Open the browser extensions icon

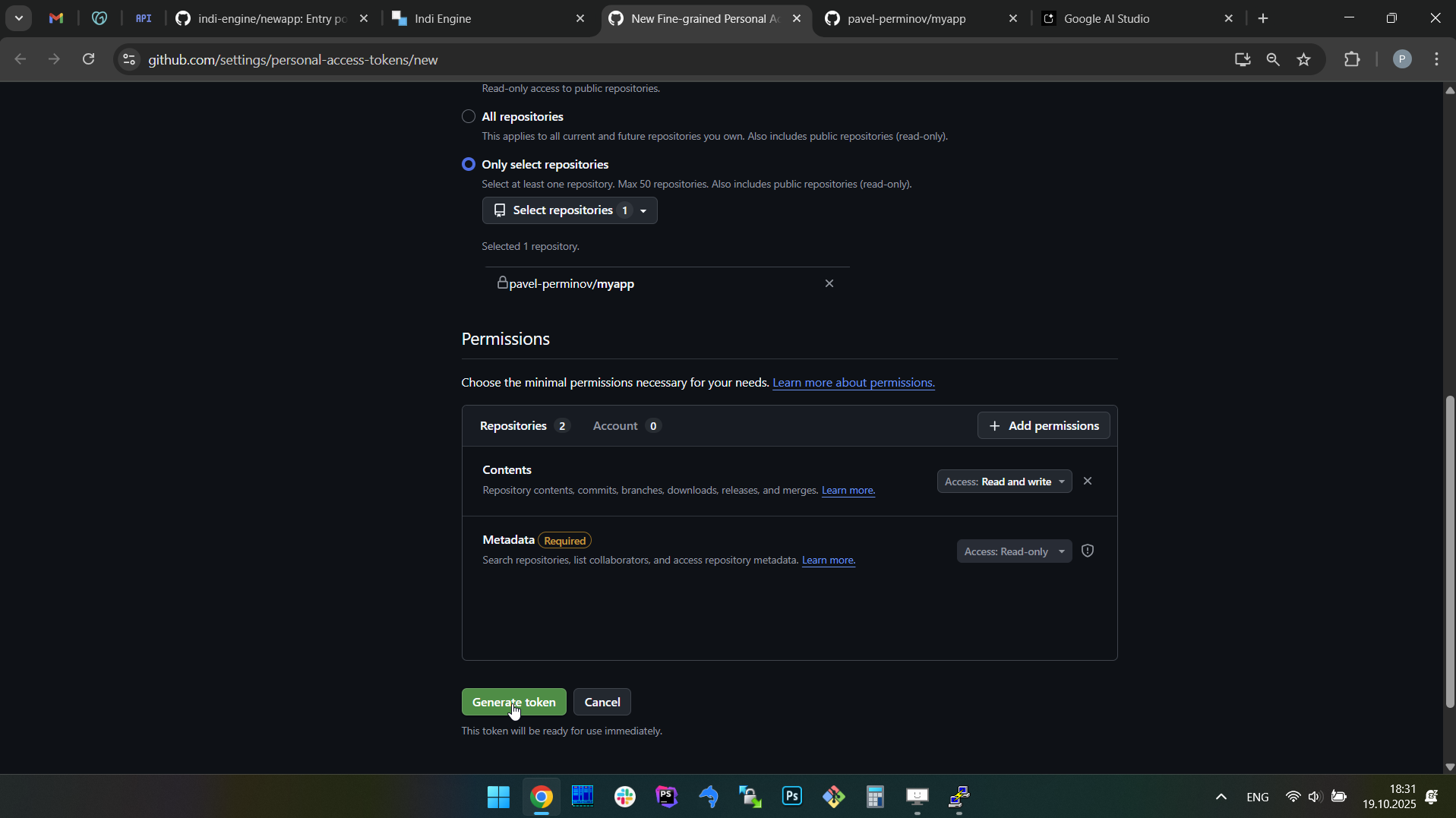(x=1352, y=60)
